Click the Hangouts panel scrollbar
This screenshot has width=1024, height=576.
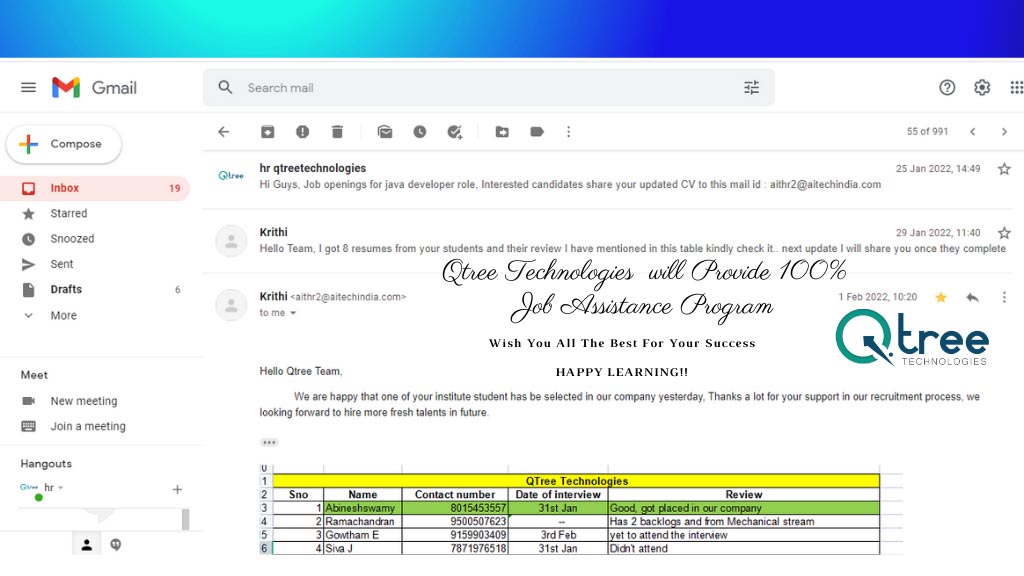click(185, 519)
